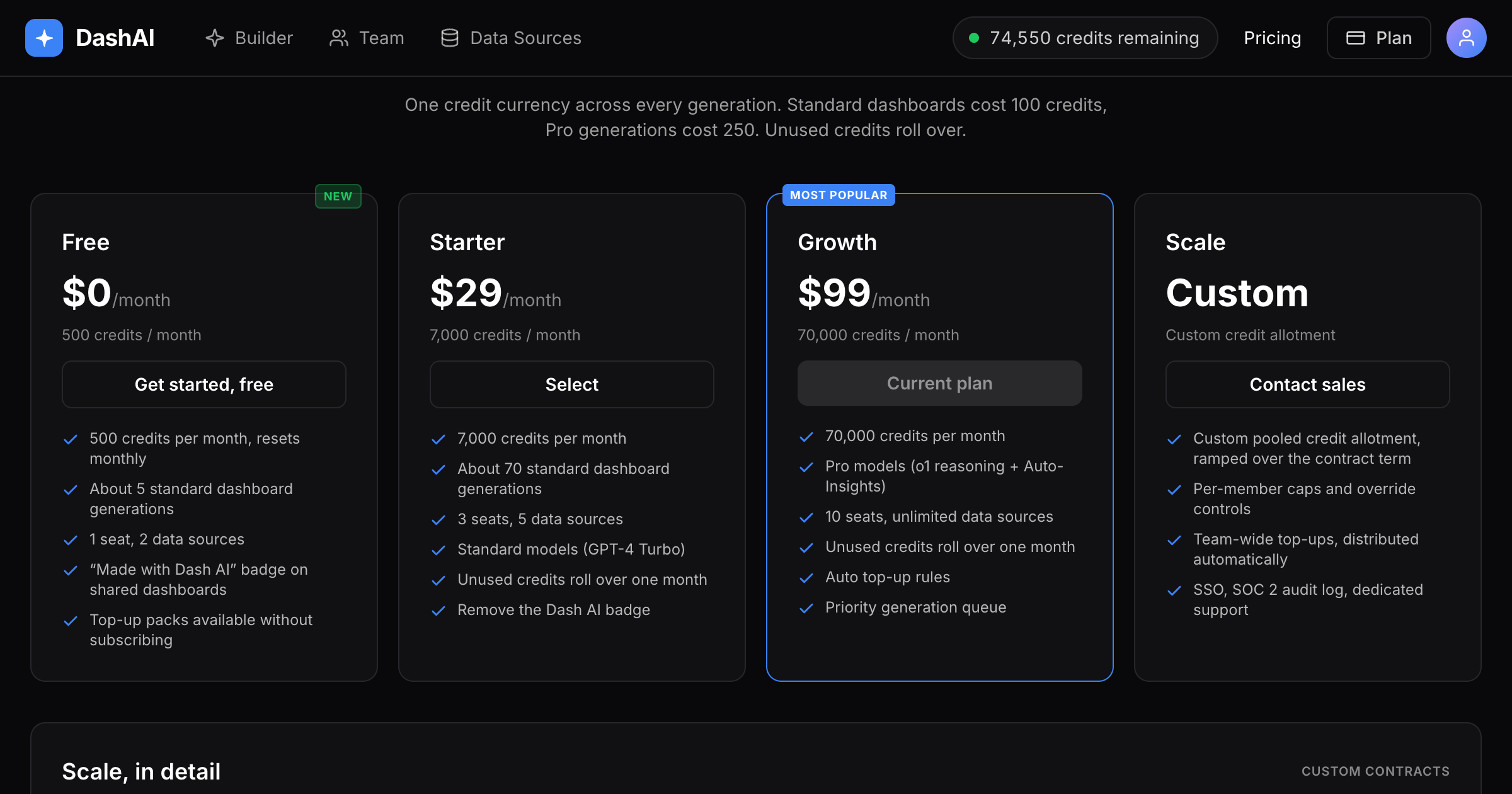Click the Current plan button
Viewport: 1512px width, 794px height.
pyautogui.click(x=940, y=383)
